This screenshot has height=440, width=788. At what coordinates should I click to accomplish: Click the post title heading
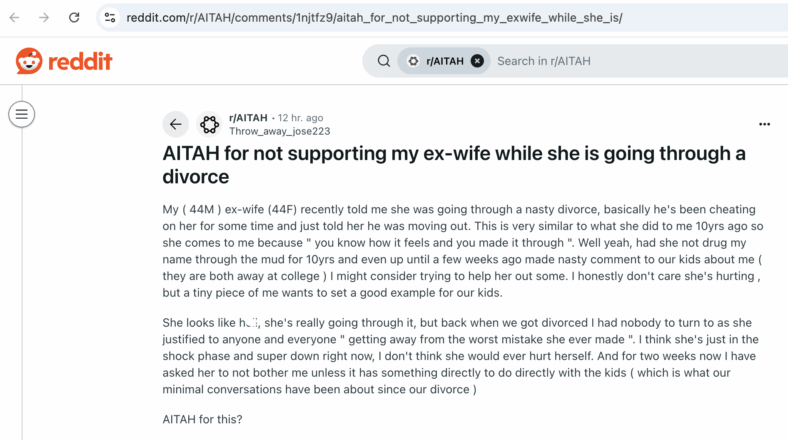coord(454,165)
